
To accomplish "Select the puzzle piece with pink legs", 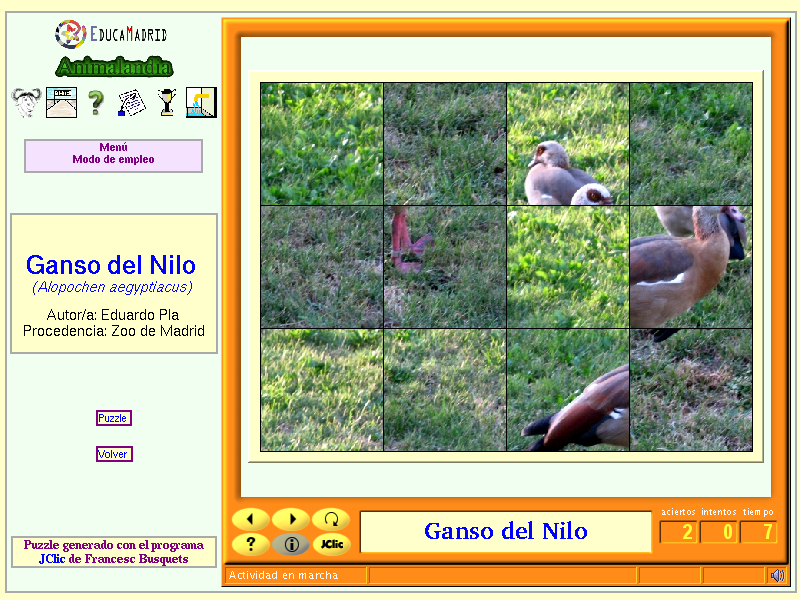I will (x=445, y=267).
